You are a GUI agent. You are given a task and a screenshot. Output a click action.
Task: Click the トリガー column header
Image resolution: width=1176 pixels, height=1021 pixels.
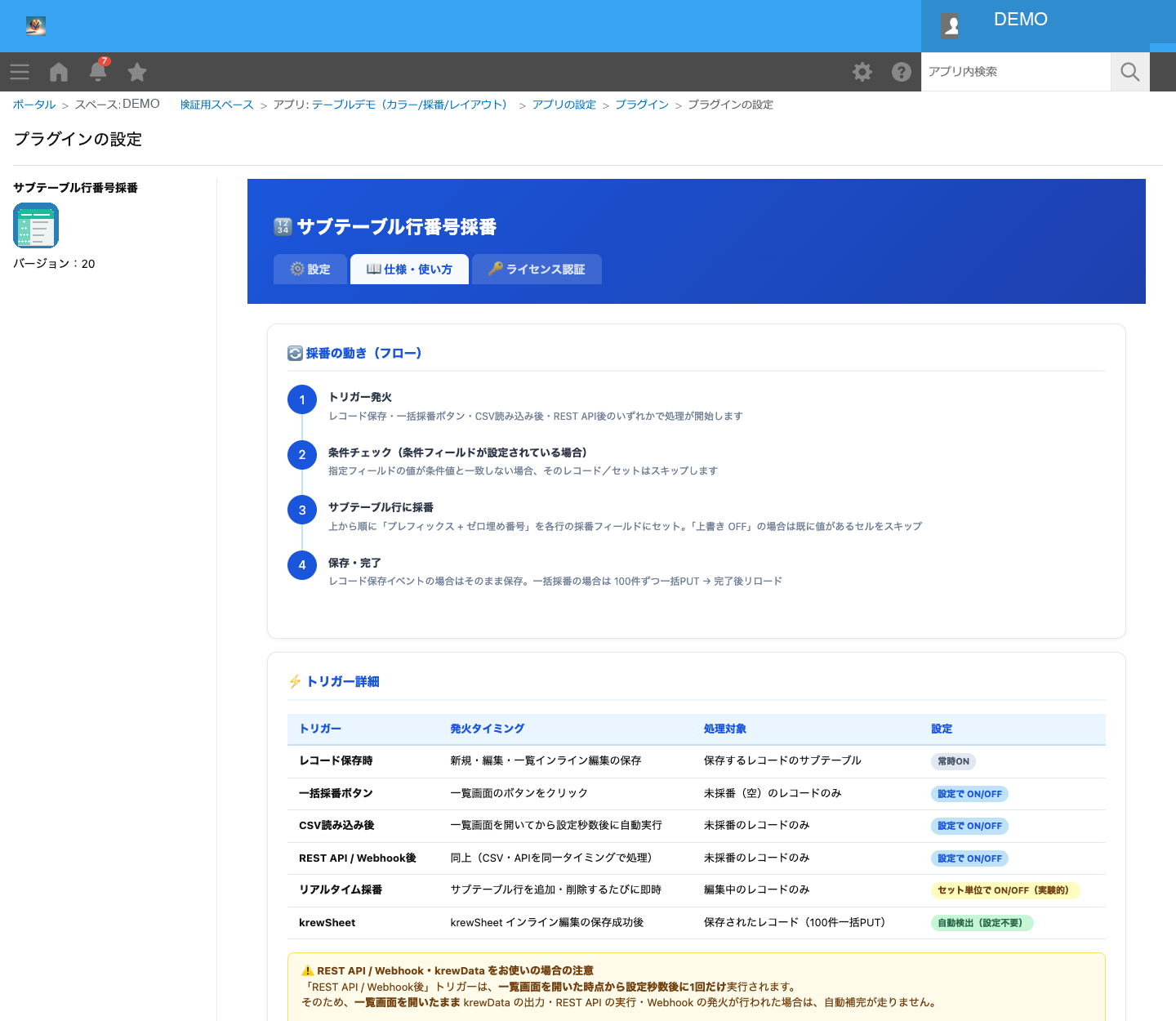tap(320, 729)
